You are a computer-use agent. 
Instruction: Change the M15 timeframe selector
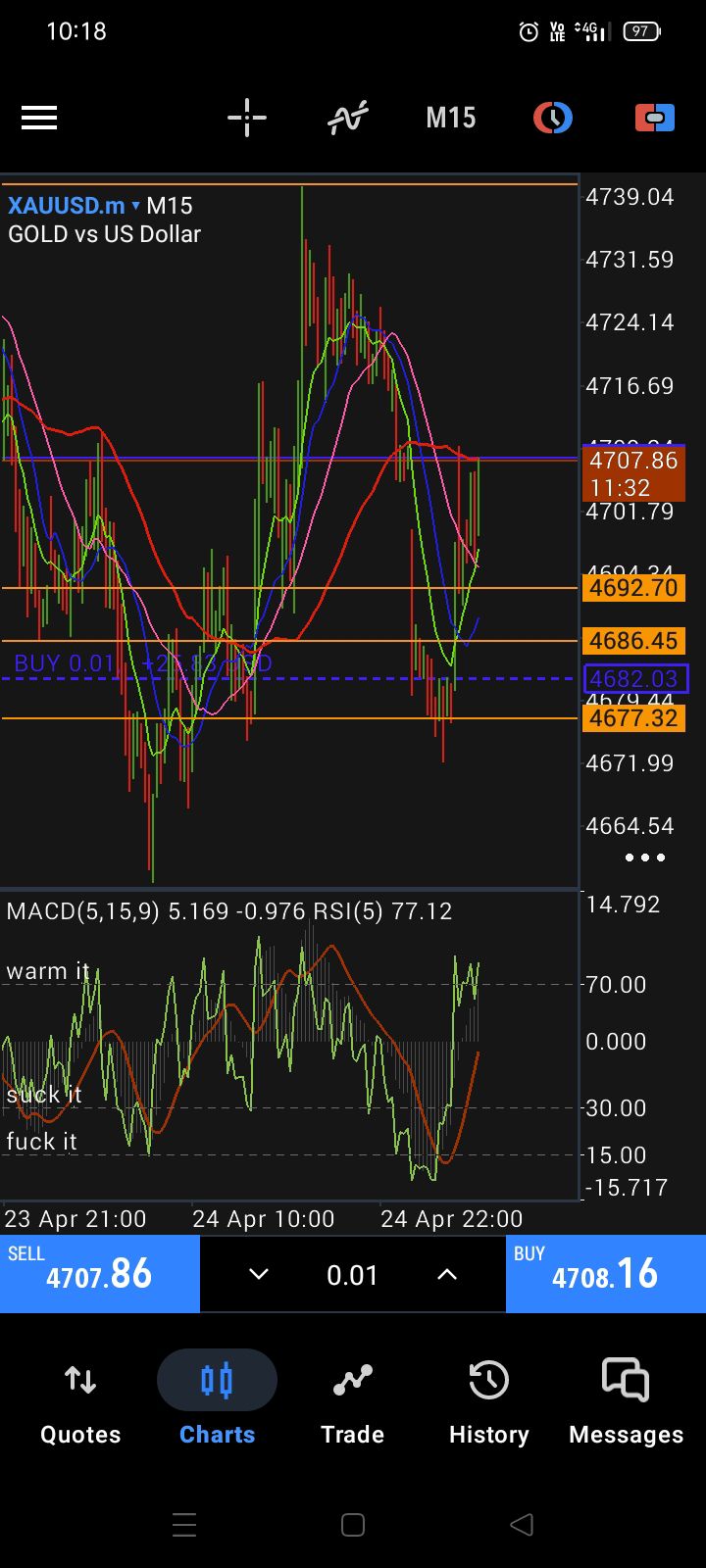450,119
